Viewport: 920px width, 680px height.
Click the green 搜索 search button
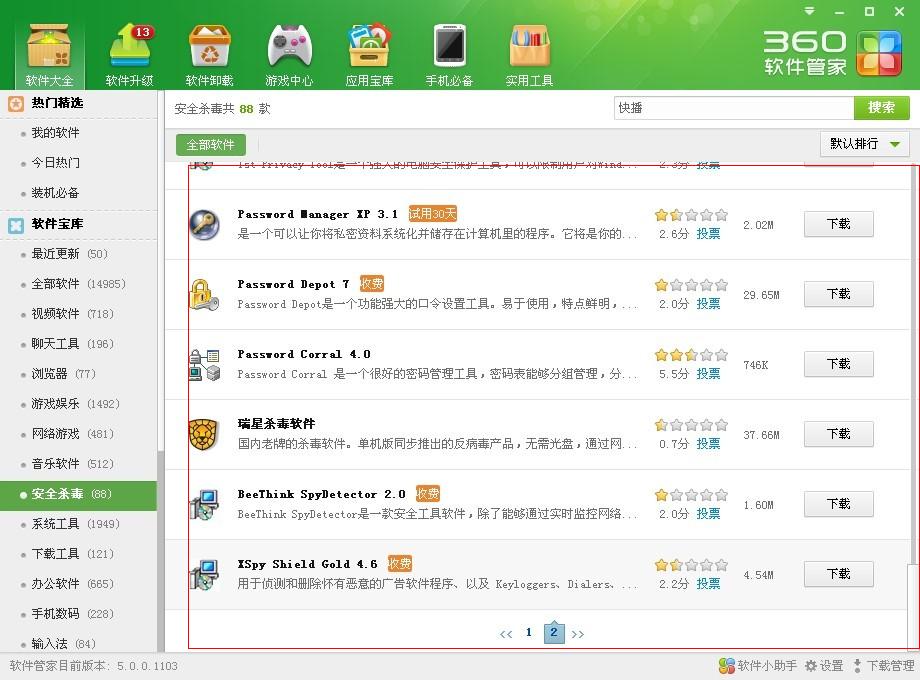[881, 108]
